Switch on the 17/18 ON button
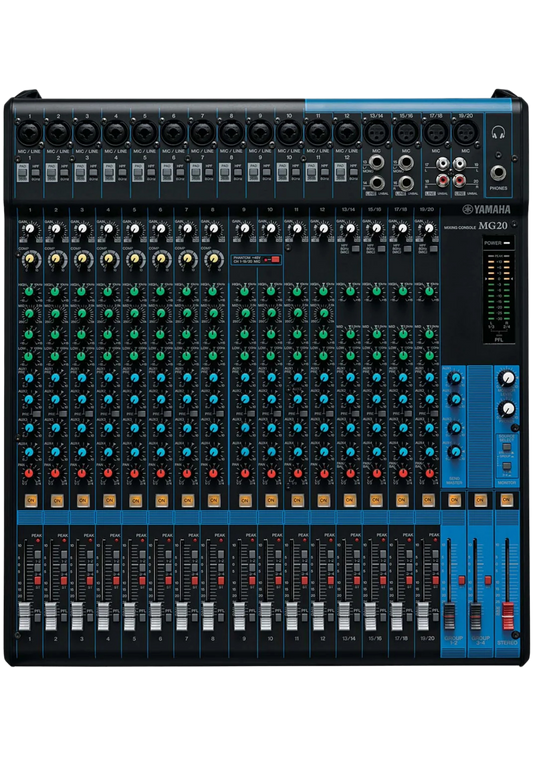533x759 pixels. point(402,500)
